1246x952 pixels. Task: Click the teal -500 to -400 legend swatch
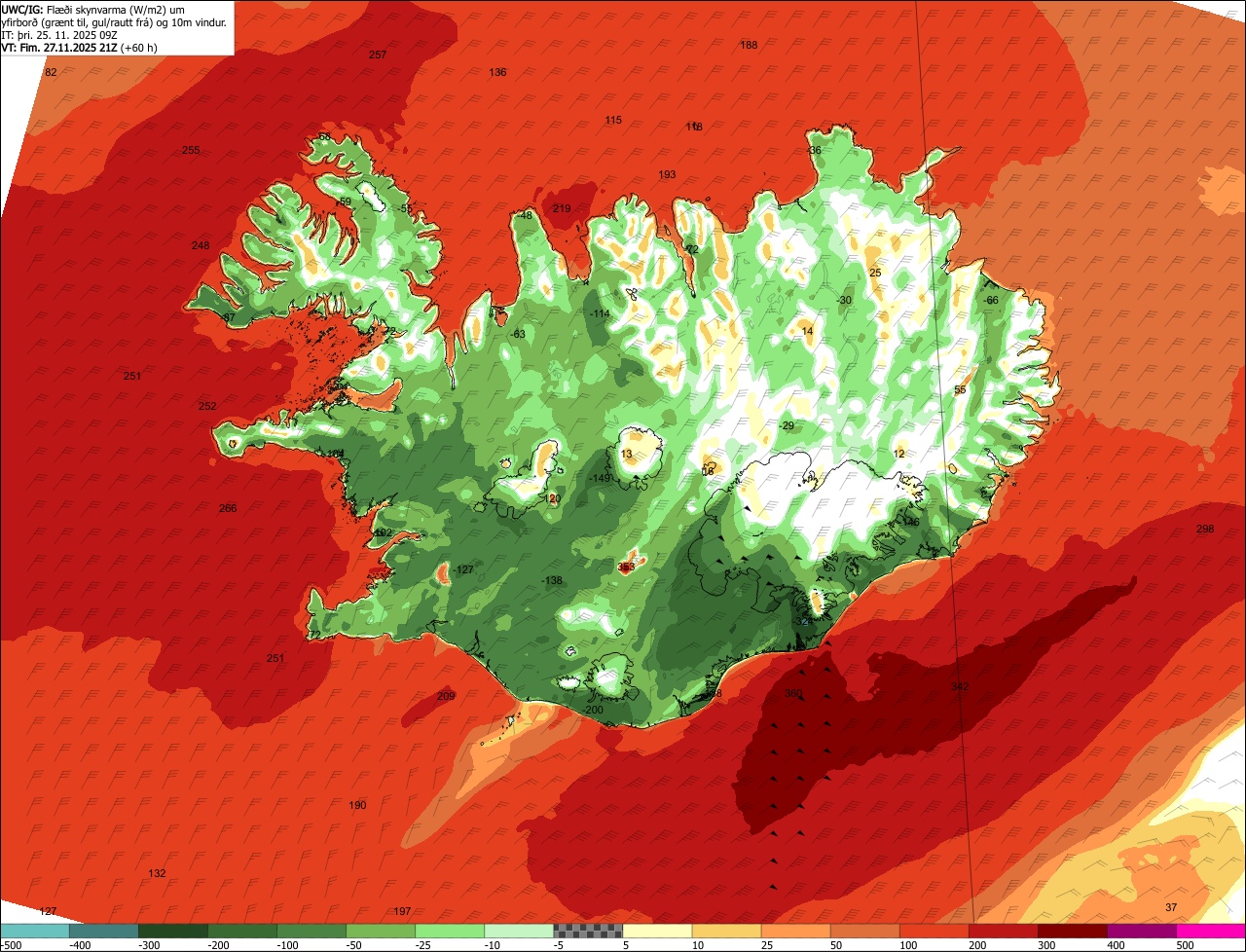click(34, 931)
